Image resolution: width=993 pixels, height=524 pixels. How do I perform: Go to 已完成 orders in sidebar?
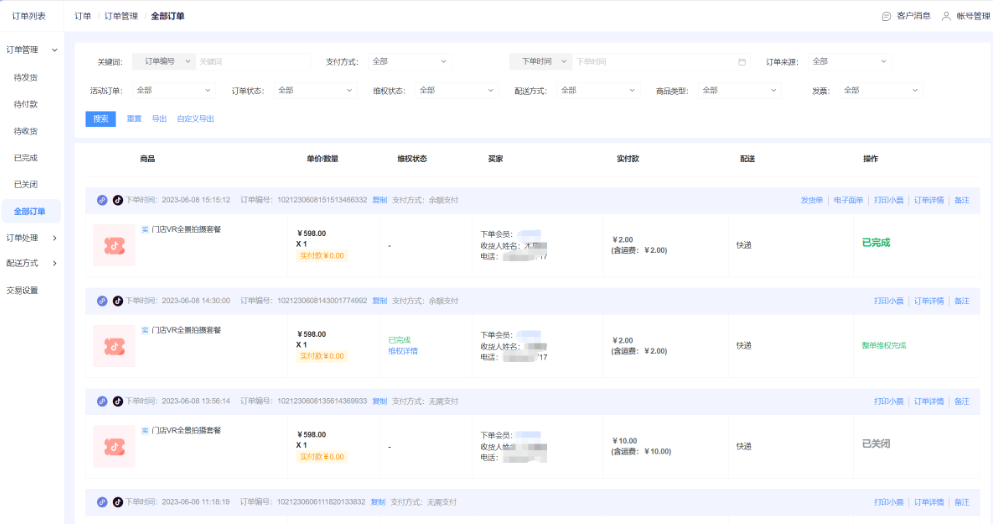click(x=26, y=158)
